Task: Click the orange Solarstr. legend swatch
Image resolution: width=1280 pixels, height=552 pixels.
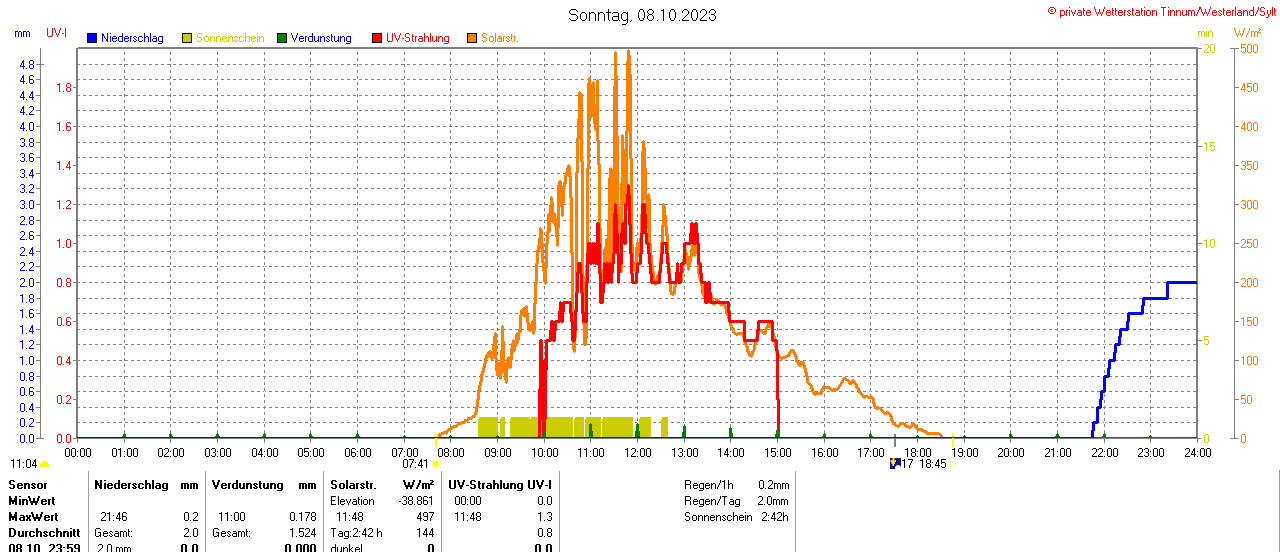Action: [472, 38]
